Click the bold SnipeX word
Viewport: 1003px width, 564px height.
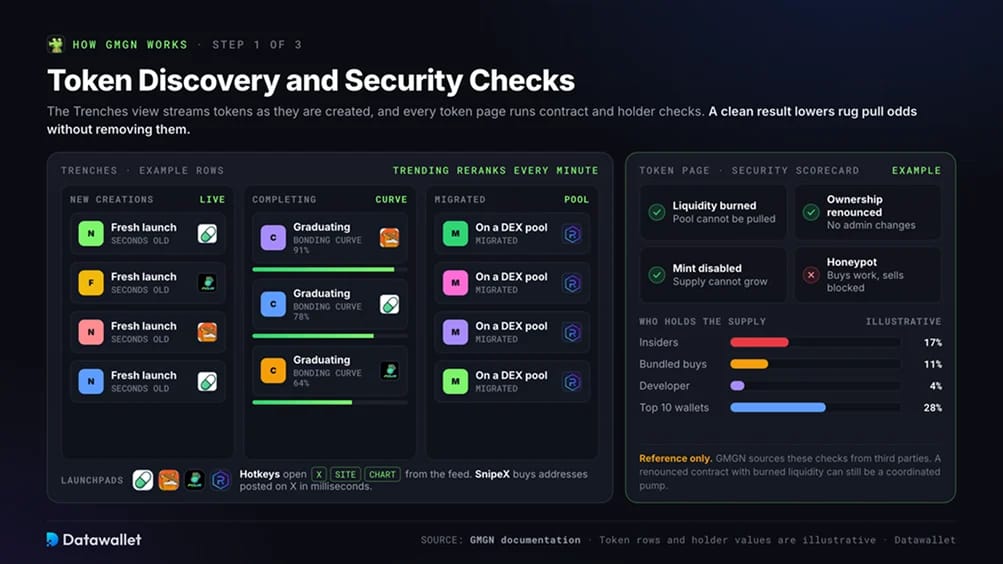click(492, 474)
